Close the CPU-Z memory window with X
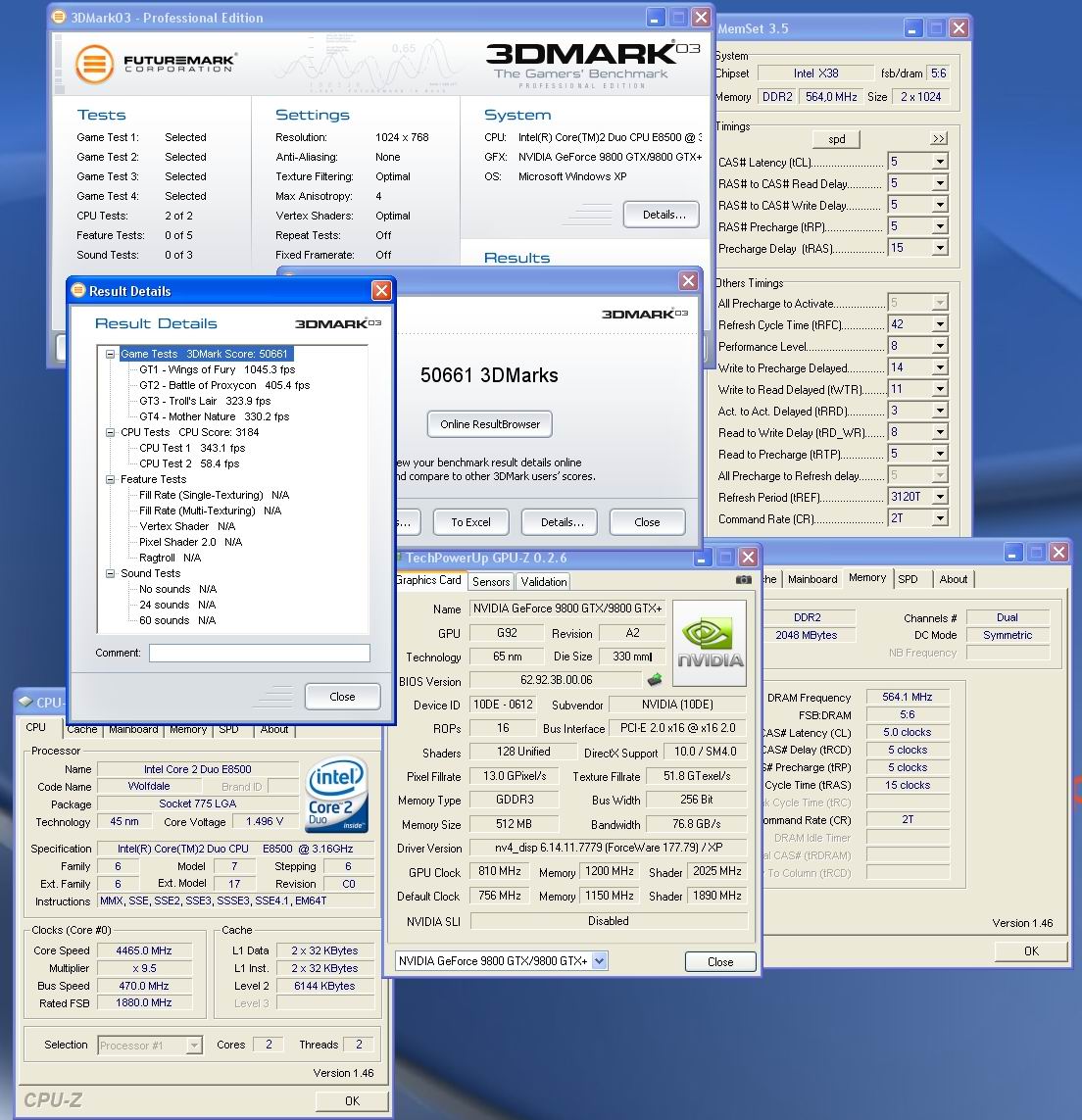 coord(1058,552)
